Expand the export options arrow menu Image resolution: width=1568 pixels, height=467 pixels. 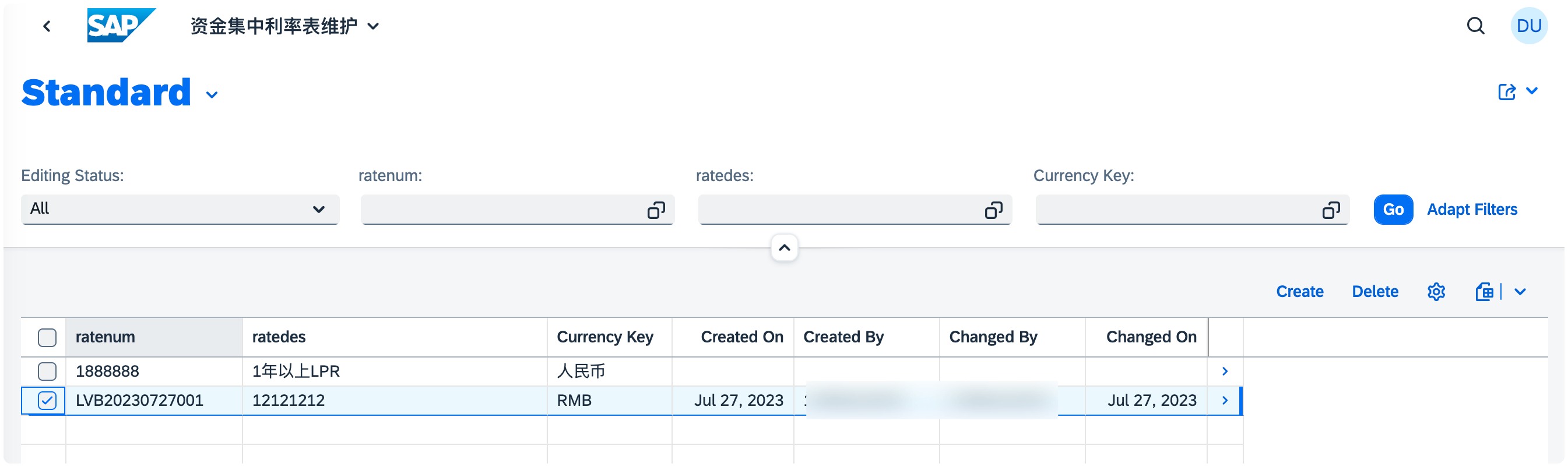click(1520, 292)
